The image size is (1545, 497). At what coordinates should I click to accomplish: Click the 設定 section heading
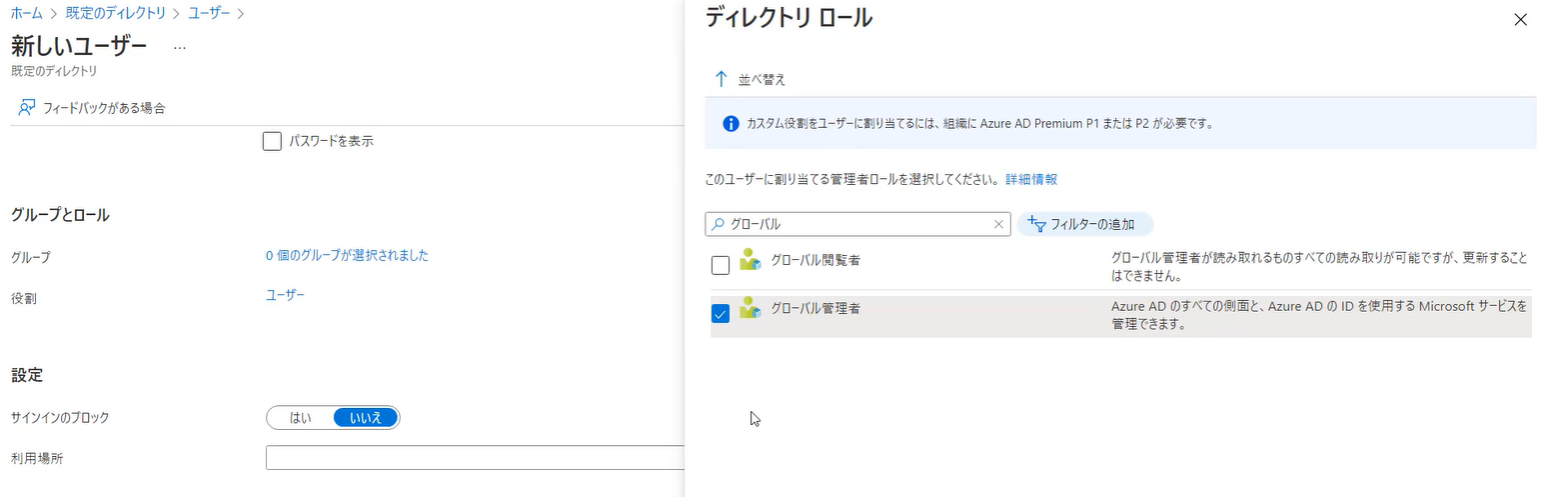point(27,376)
